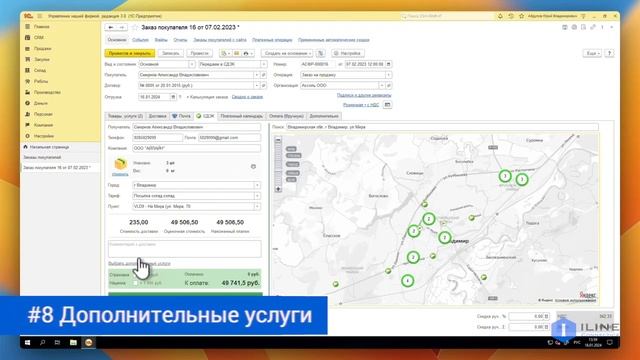Viewport: 640px width, 360px height.
Task: Open the Платежный календарь tab
Action: click(241, 116)
